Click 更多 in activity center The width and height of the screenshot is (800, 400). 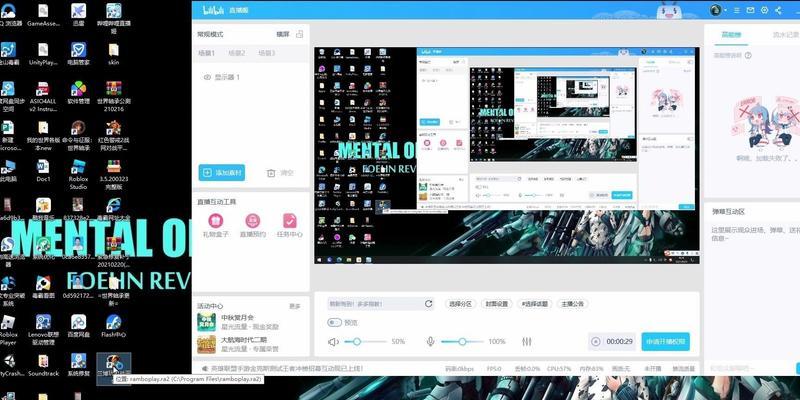[295, 306]
